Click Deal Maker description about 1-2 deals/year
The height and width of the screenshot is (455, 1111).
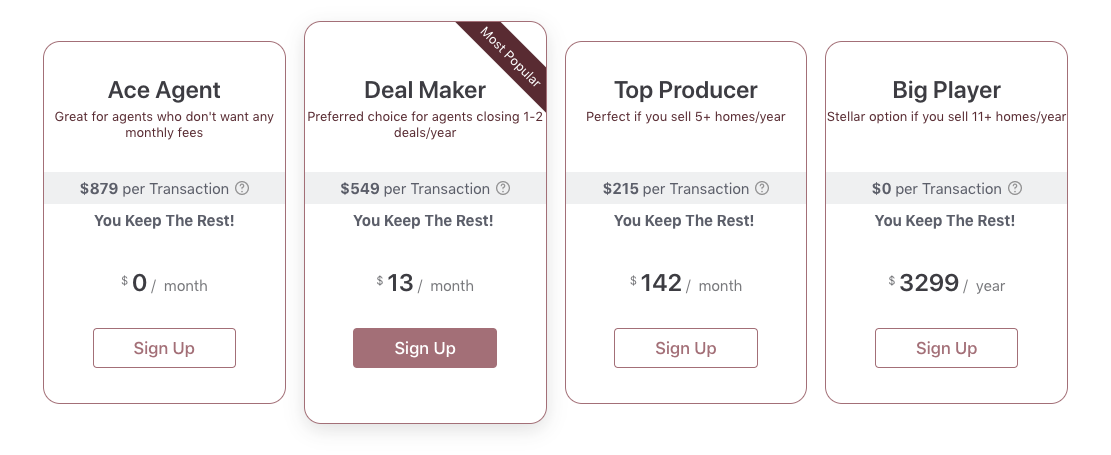click(425, 125)
